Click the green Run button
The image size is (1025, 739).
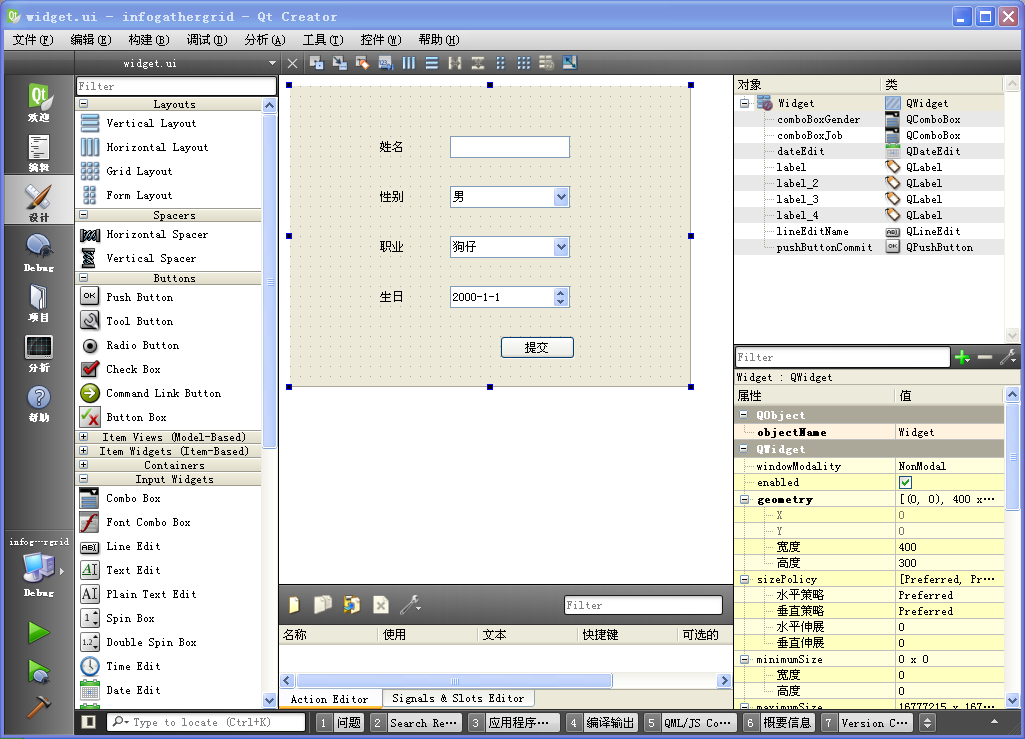pos(39,632)
